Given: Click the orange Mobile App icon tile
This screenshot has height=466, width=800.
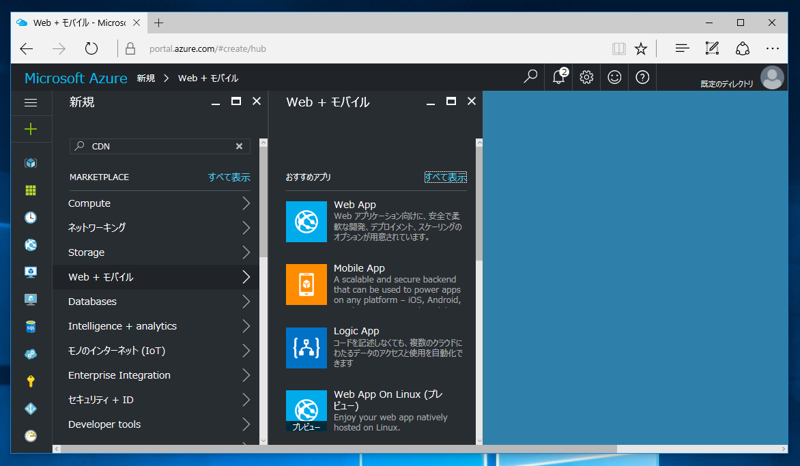Looking at the screenshot, I should click(x=306, y=284).
